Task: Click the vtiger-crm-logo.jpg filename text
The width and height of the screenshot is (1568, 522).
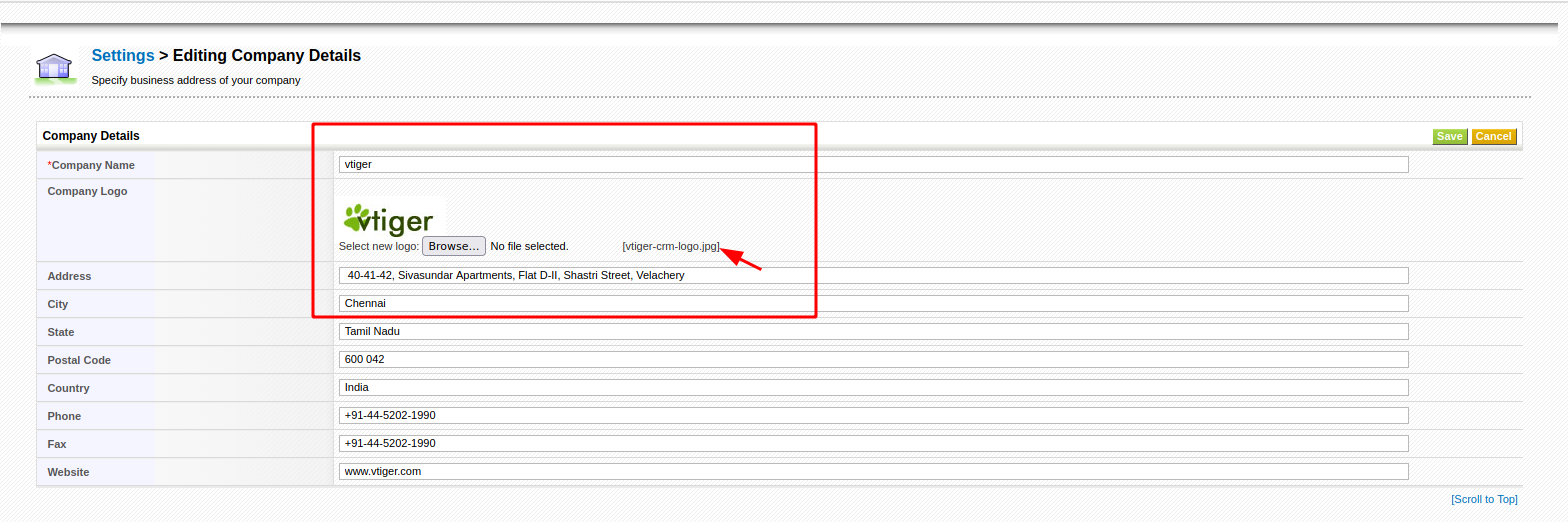Action: (670, 246)
